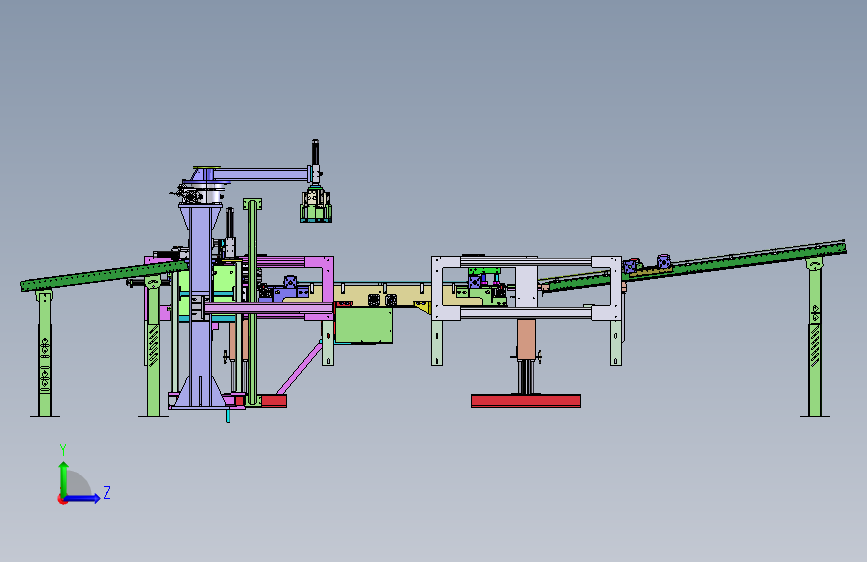Select the horizontal purple robot arm
This screenshot has height=562, width=867.
click(x=260, y=175)
